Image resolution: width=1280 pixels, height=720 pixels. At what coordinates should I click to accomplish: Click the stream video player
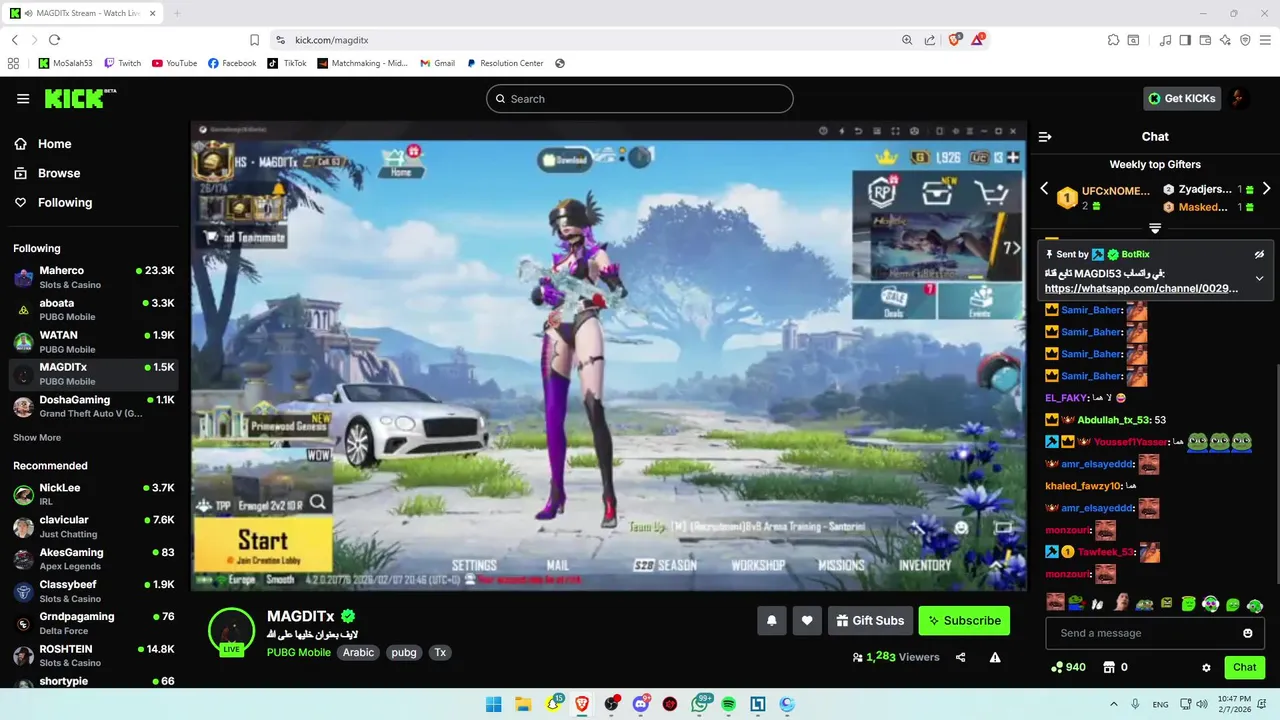coord(609,356)
